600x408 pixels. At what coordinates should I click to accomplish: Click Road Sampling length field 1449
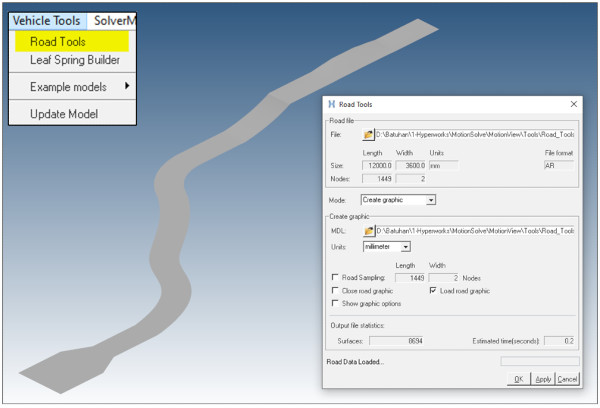click(410, 278)
